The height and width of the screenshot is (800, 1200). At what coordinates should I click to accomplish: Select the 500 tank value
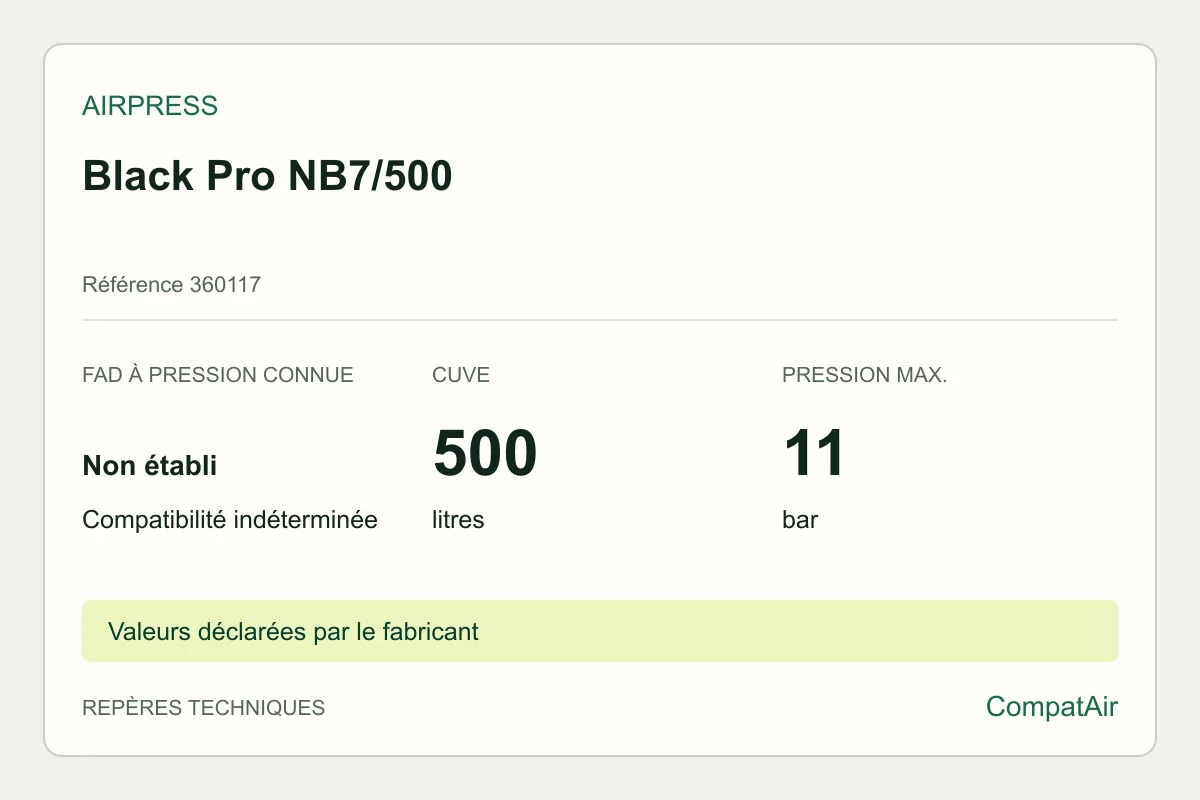point(485,453)
